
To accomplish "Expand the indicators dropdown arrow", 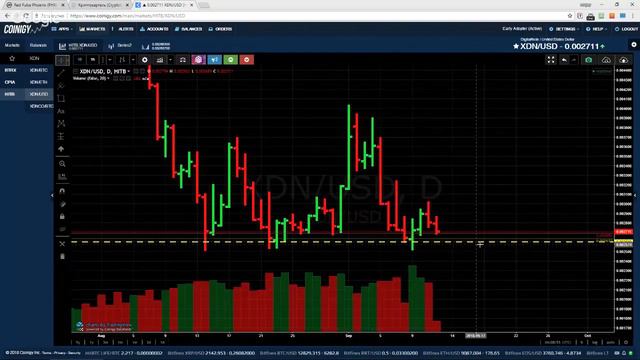I will coord(171,60).
